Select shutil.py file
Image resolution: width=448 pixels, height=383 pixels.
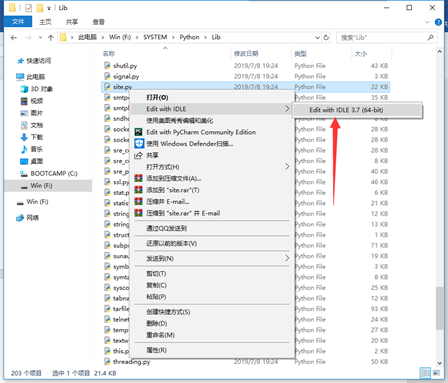pyautogui.click(x=125, y=66)
